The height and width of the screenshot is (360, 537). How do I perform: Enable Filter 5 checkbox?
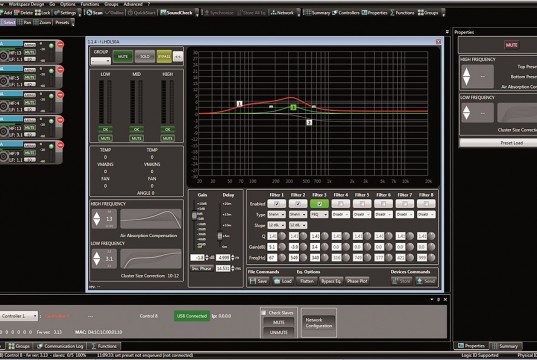tap(362, 204)
